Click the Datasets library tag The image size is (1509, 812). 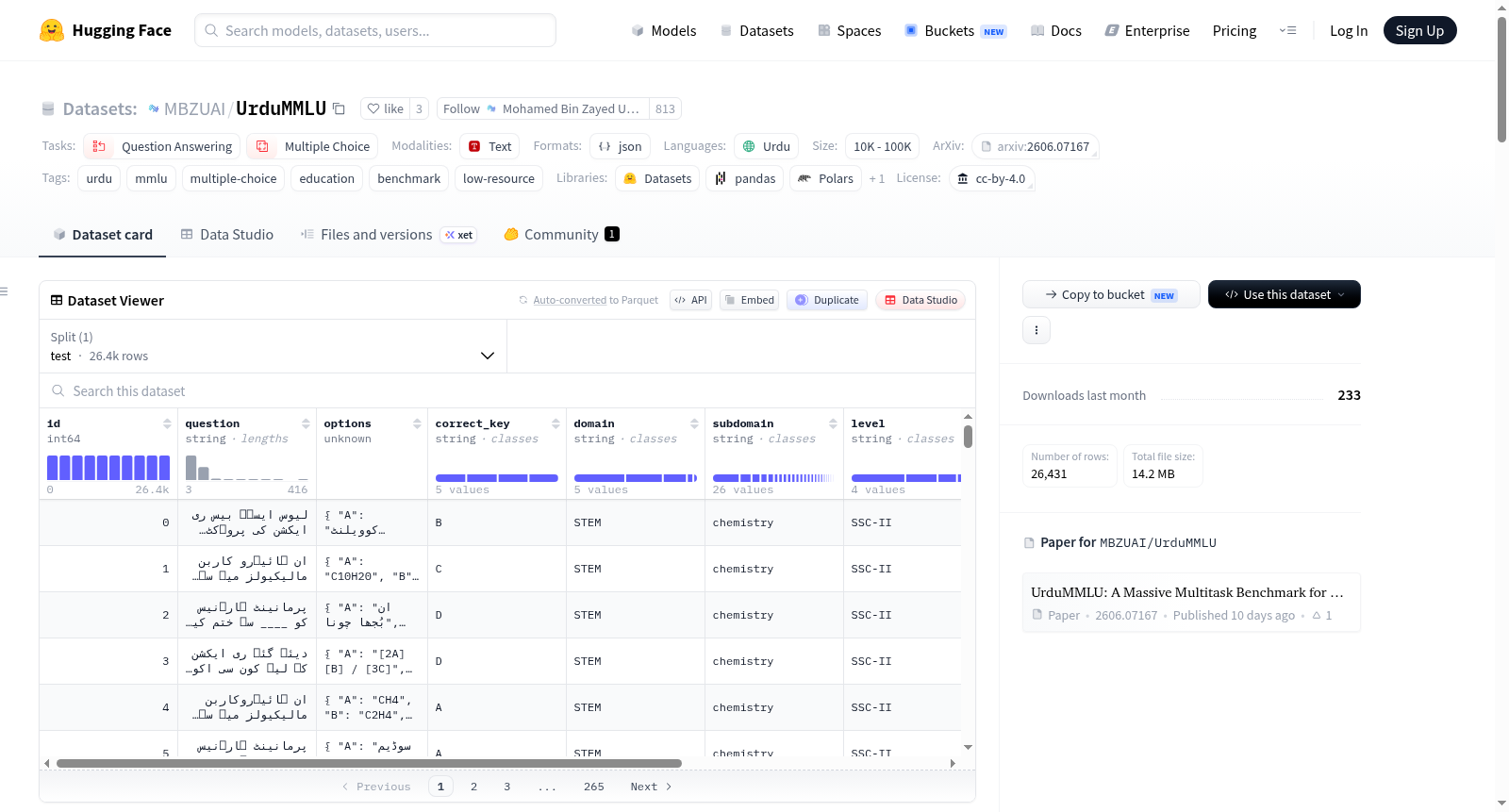point(657,178)
